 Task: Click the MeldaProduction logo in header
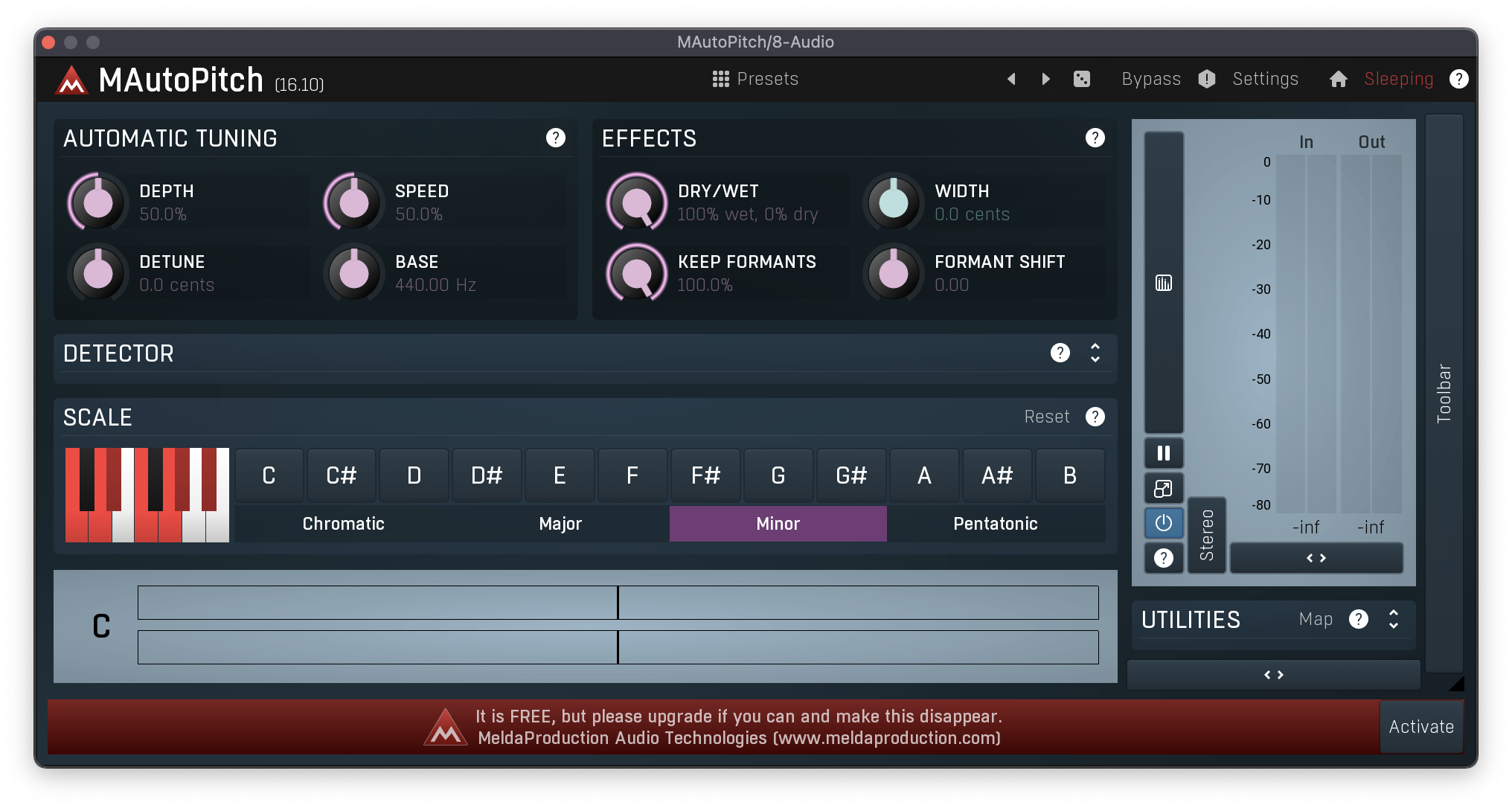(72, 80)
